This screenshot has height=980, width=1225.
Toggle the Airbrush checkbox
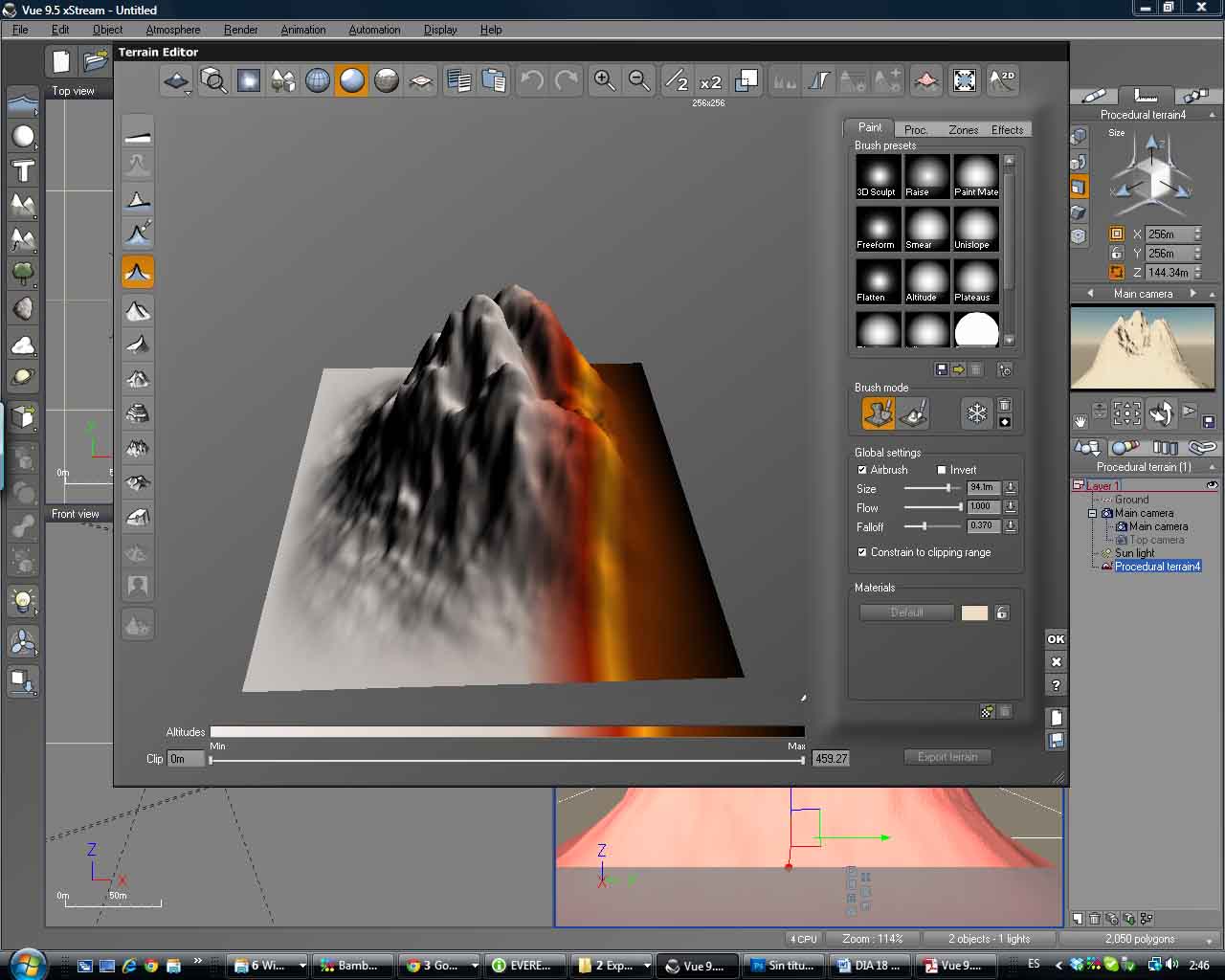[862, 470]
